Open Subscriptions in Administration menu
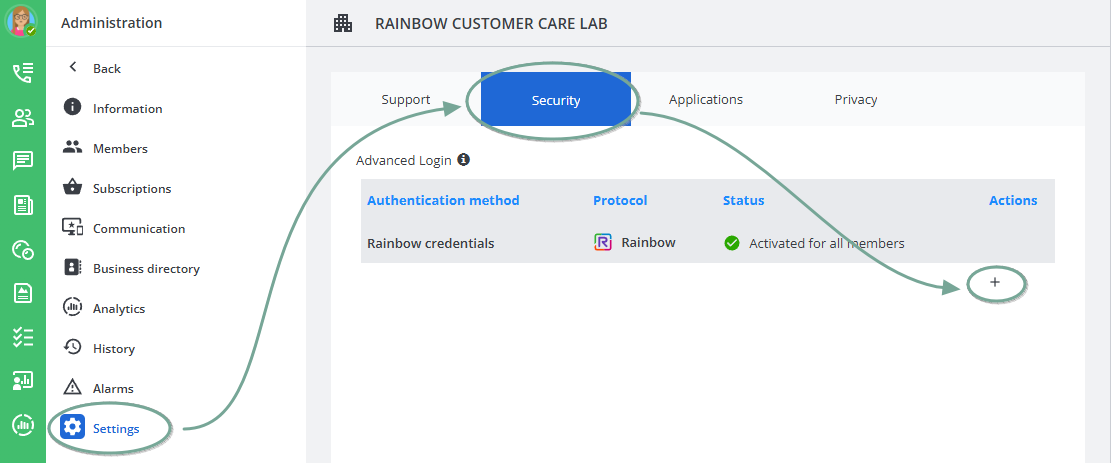Screen dimensions: 1111x463 [x=131, y=189]
